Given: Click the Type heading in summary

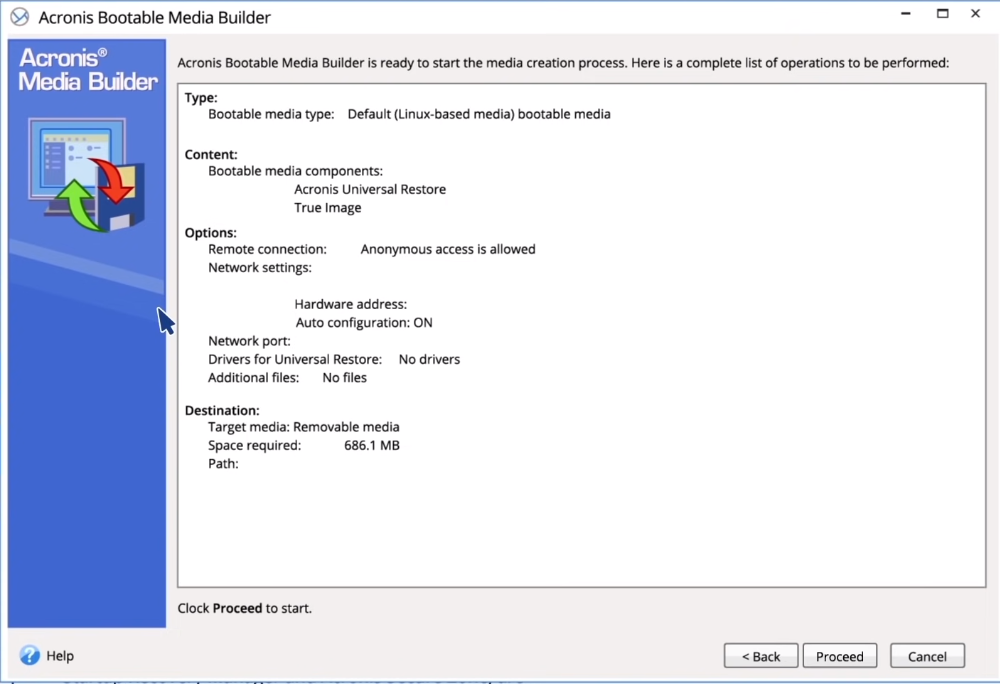Looking at the screenshot, I should click(201, 98).
